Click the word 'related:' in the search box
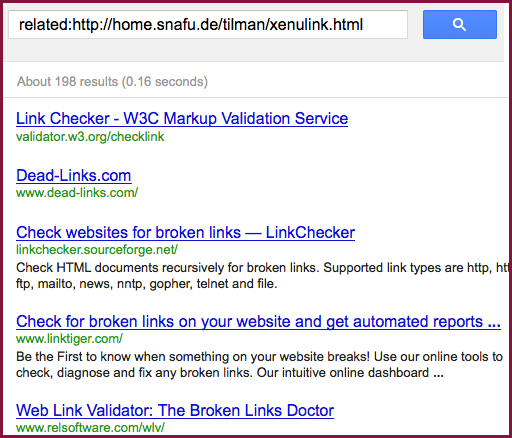The image size is (512, 438). coord(45,25)
